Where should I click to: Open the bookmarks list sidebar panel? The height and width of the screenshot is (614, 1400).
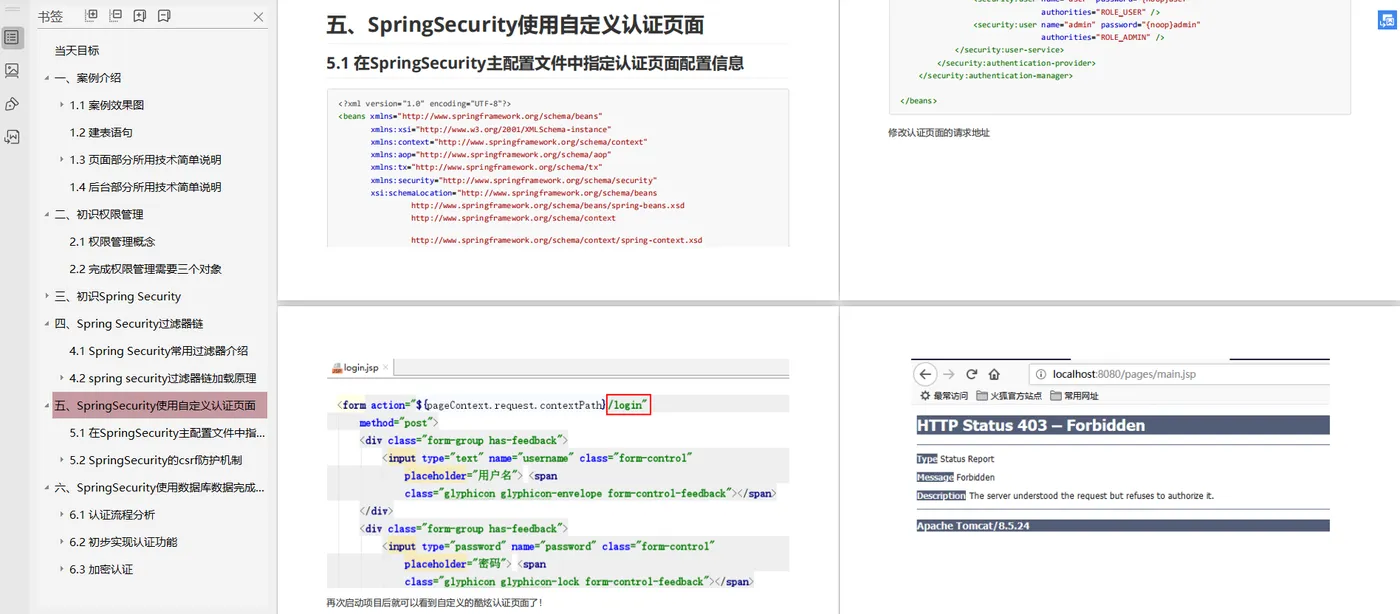[12, 38]
